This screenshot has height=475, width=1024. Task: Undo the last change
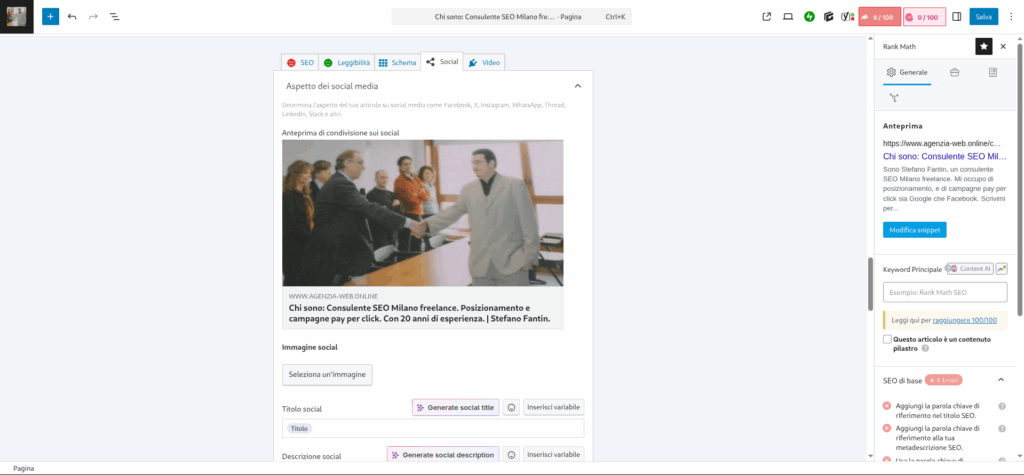pos(72,16)
